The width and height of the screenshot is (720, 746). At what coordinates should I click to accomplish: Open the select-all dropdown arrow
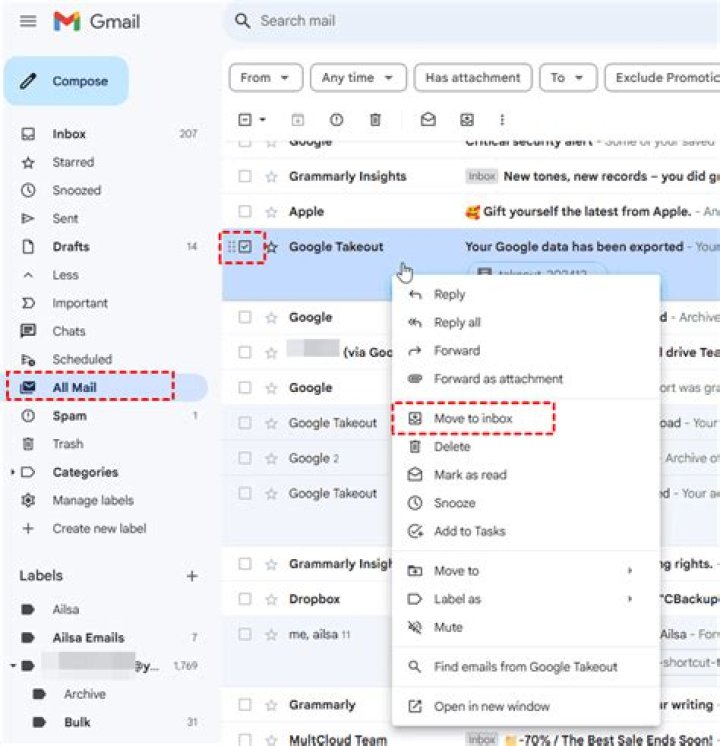263,120
